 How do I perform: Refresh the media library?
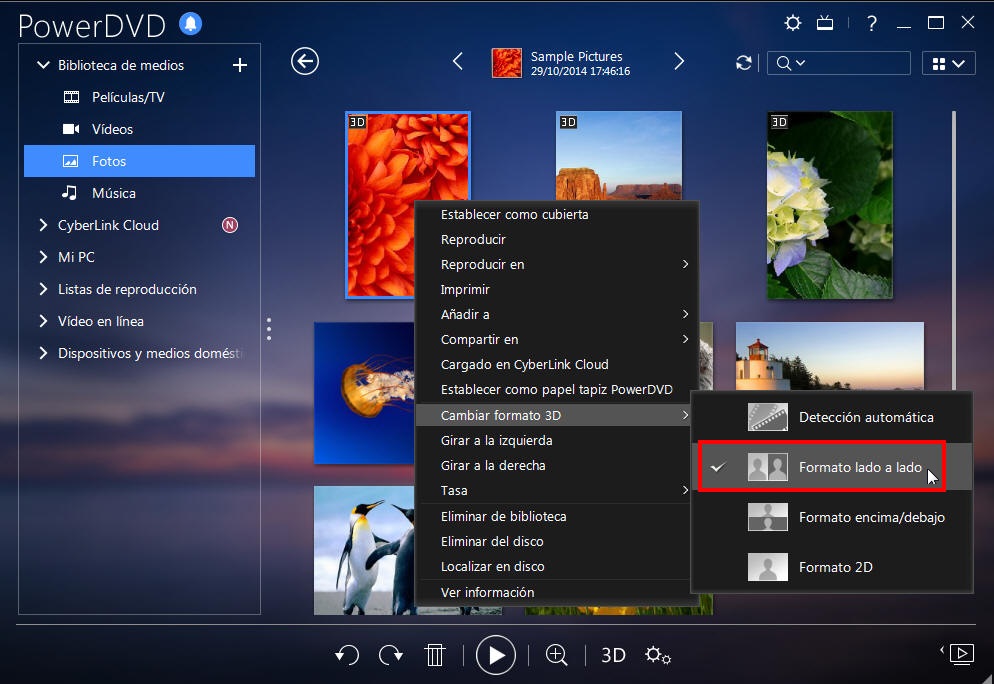point(744,63)
